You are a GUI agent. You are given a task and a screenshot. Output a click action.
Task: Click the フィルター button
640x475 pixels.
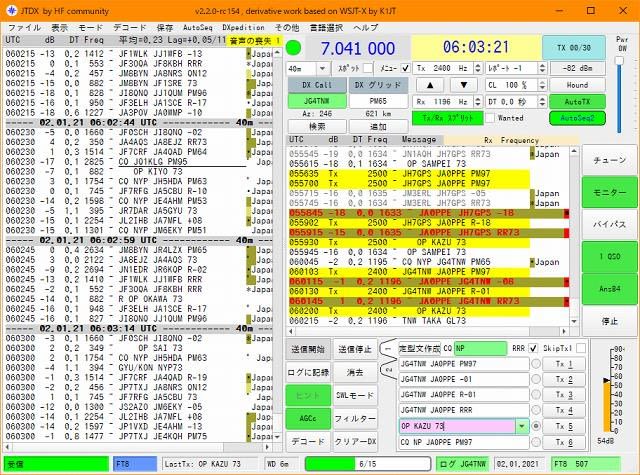[355, 418]
